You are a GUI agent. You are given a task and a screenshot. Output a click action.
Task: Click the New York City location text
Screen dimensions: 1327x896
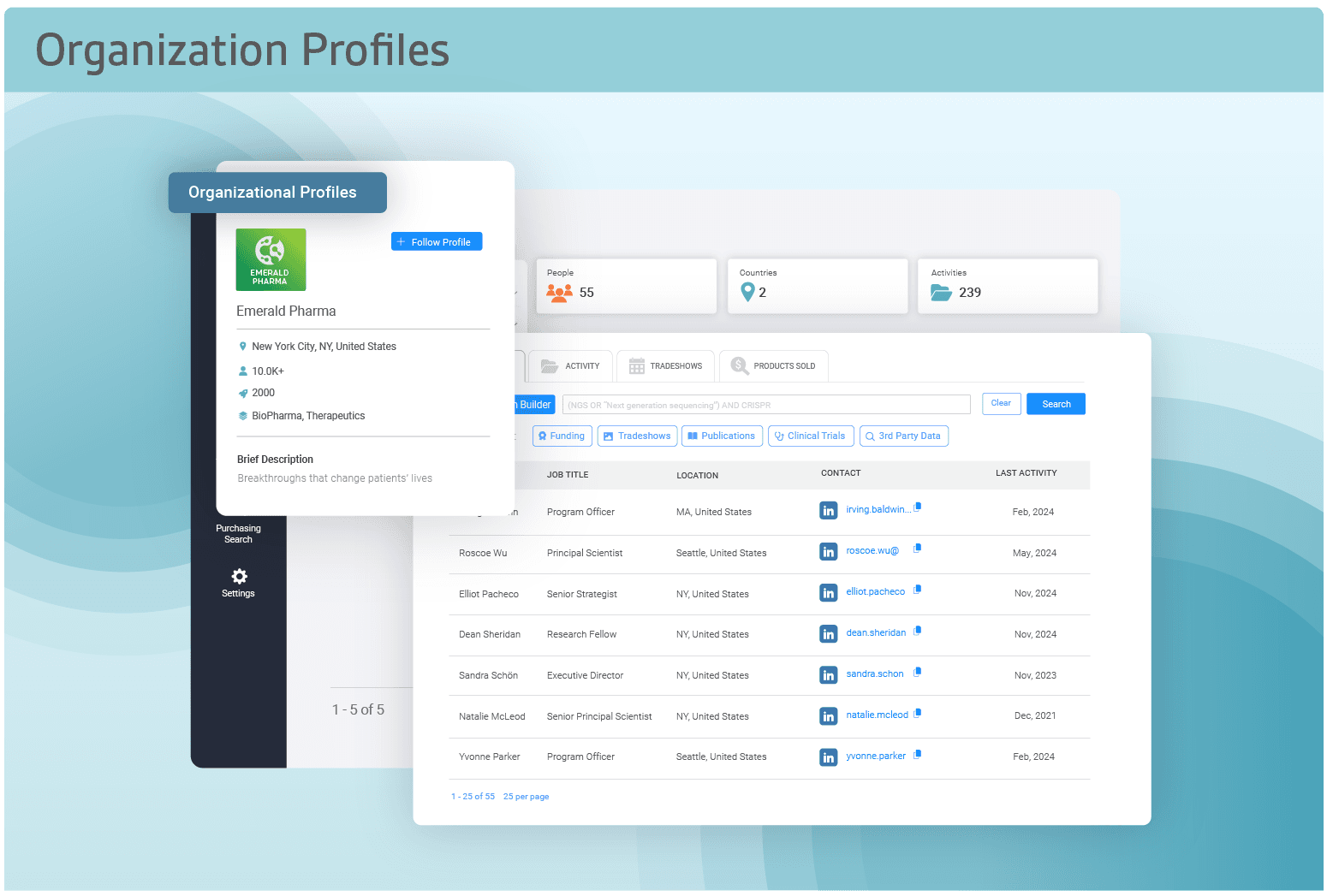324,347
